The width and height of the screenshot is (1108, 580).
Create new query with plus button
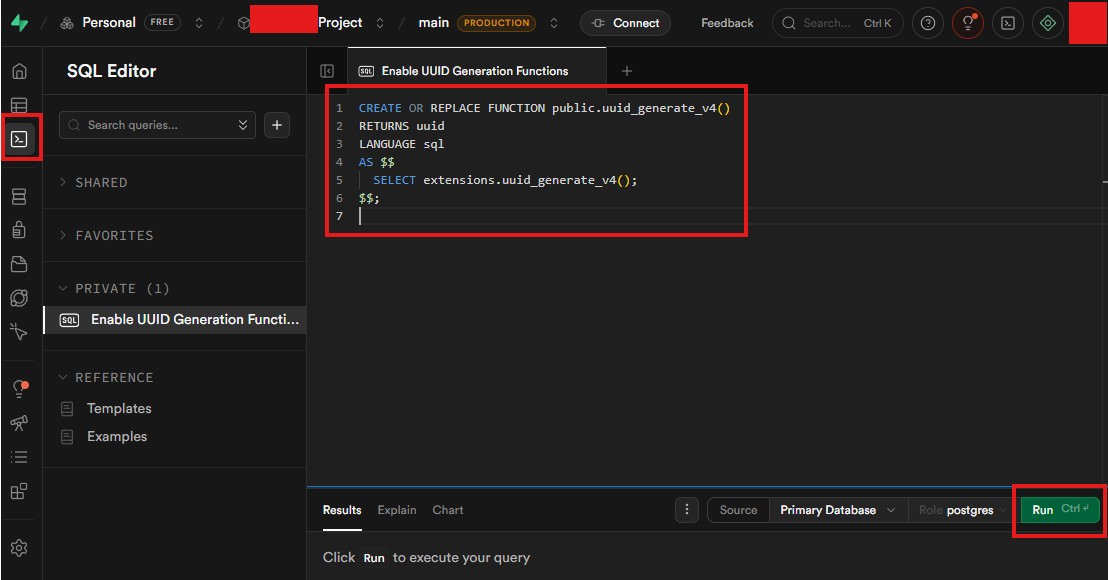277,125
